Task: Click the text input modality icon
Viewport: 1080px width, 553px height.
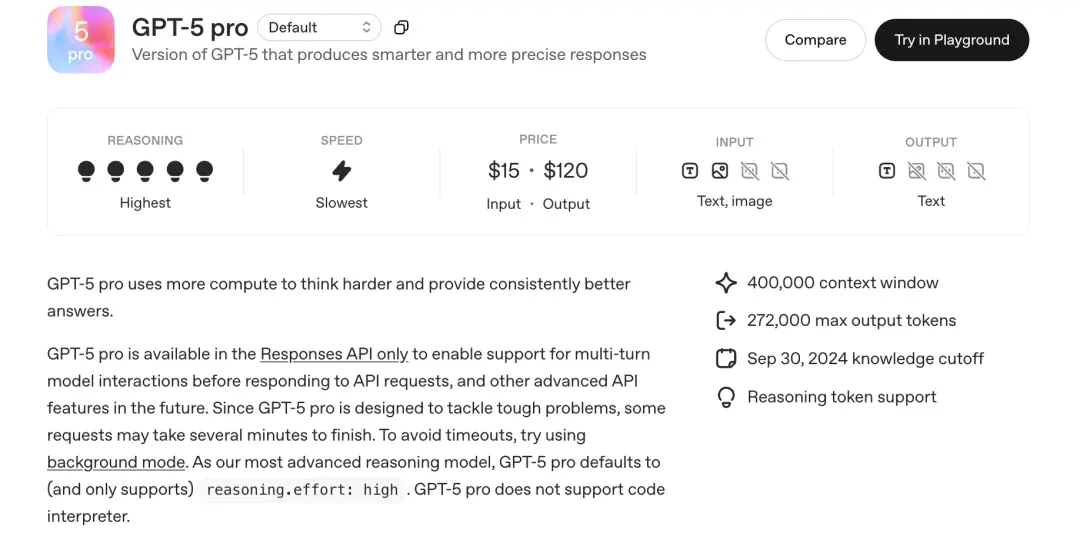Action: coord(690,171)
